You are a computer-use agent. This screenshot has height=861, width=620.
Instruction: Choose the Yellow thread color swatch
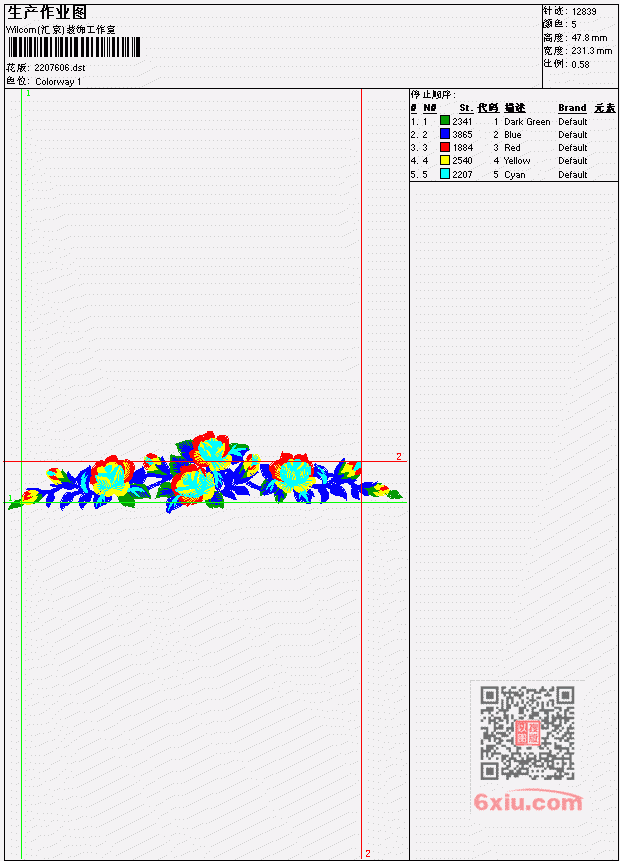click(445, 160)
